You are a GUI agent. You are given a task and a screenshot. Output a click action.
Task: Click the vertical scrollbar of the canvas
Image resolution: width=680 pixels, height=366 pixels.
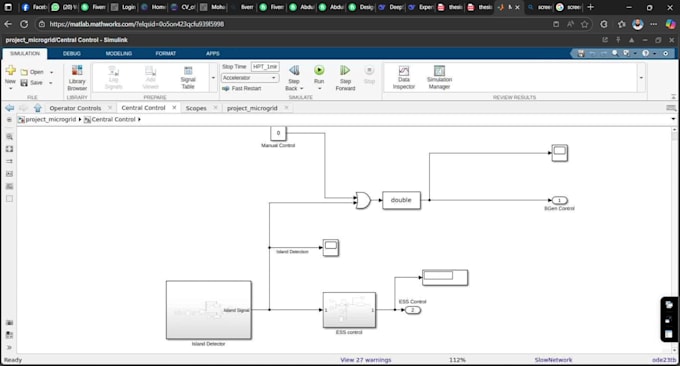tap(674, 240)
